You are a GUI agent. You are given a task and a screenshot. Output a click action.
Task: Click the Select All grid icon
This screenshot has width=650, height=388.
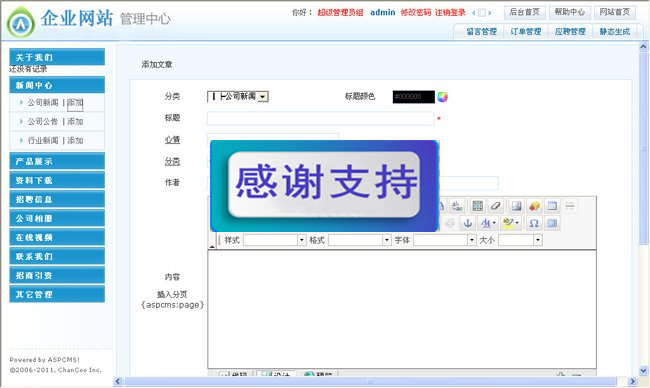point(478,206)
